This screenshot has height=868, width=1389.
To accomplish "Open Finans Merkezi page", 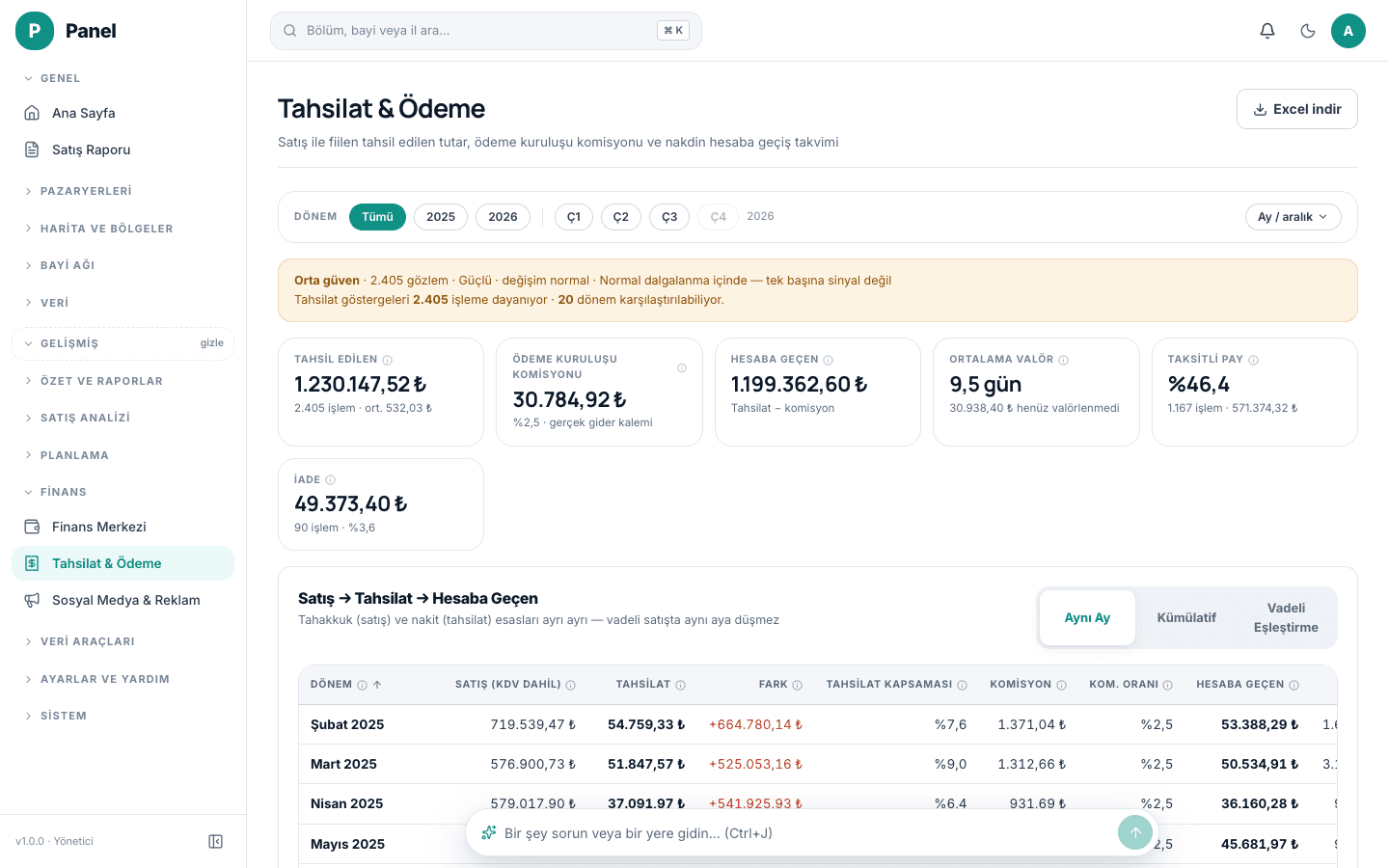I will 123,527.
